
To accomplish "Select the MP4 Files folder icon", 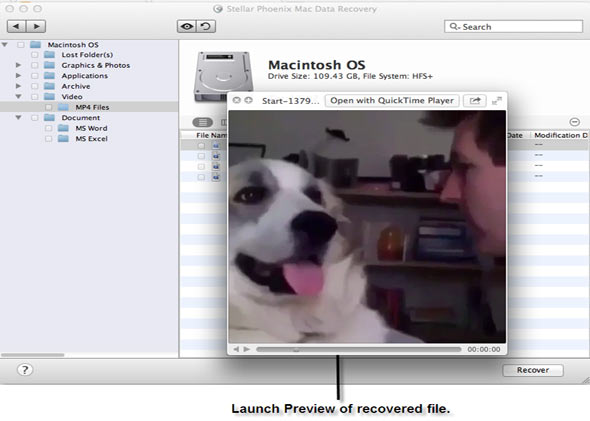I will [x=63, y=107].
